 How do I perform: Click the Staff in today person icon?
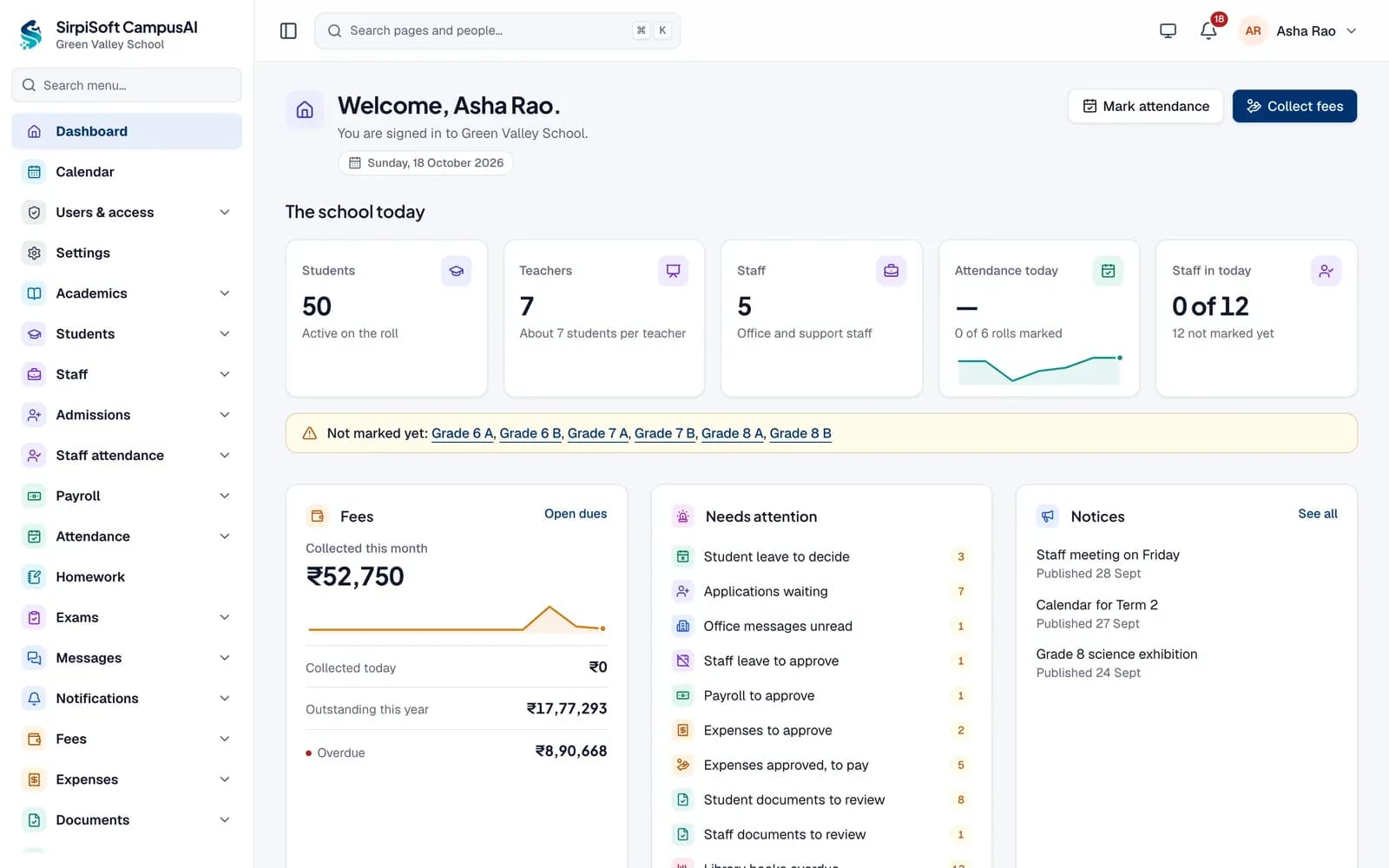click(1326, 271)
